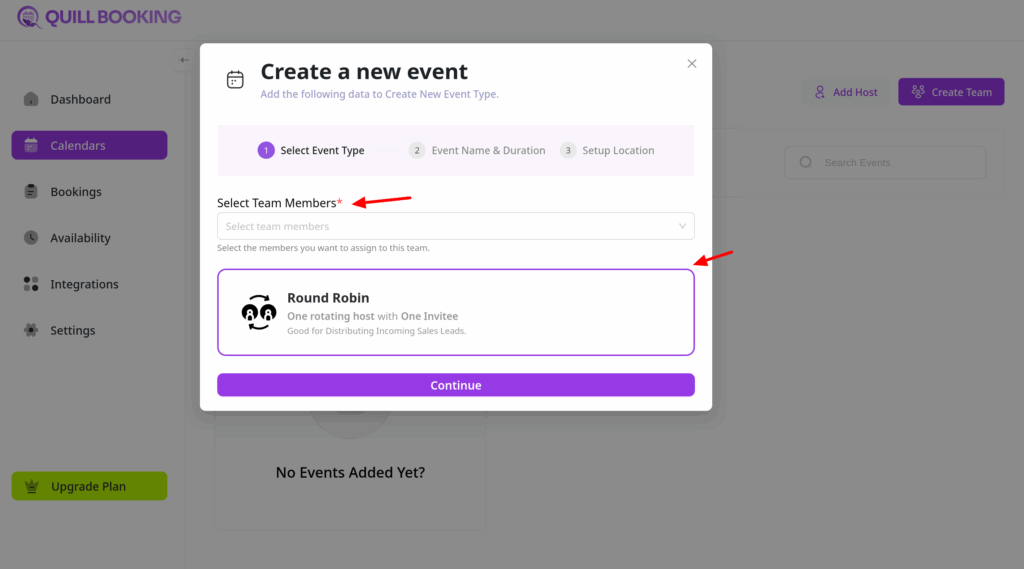
Task: Click the Create Team button
Action: click(950, 92)
